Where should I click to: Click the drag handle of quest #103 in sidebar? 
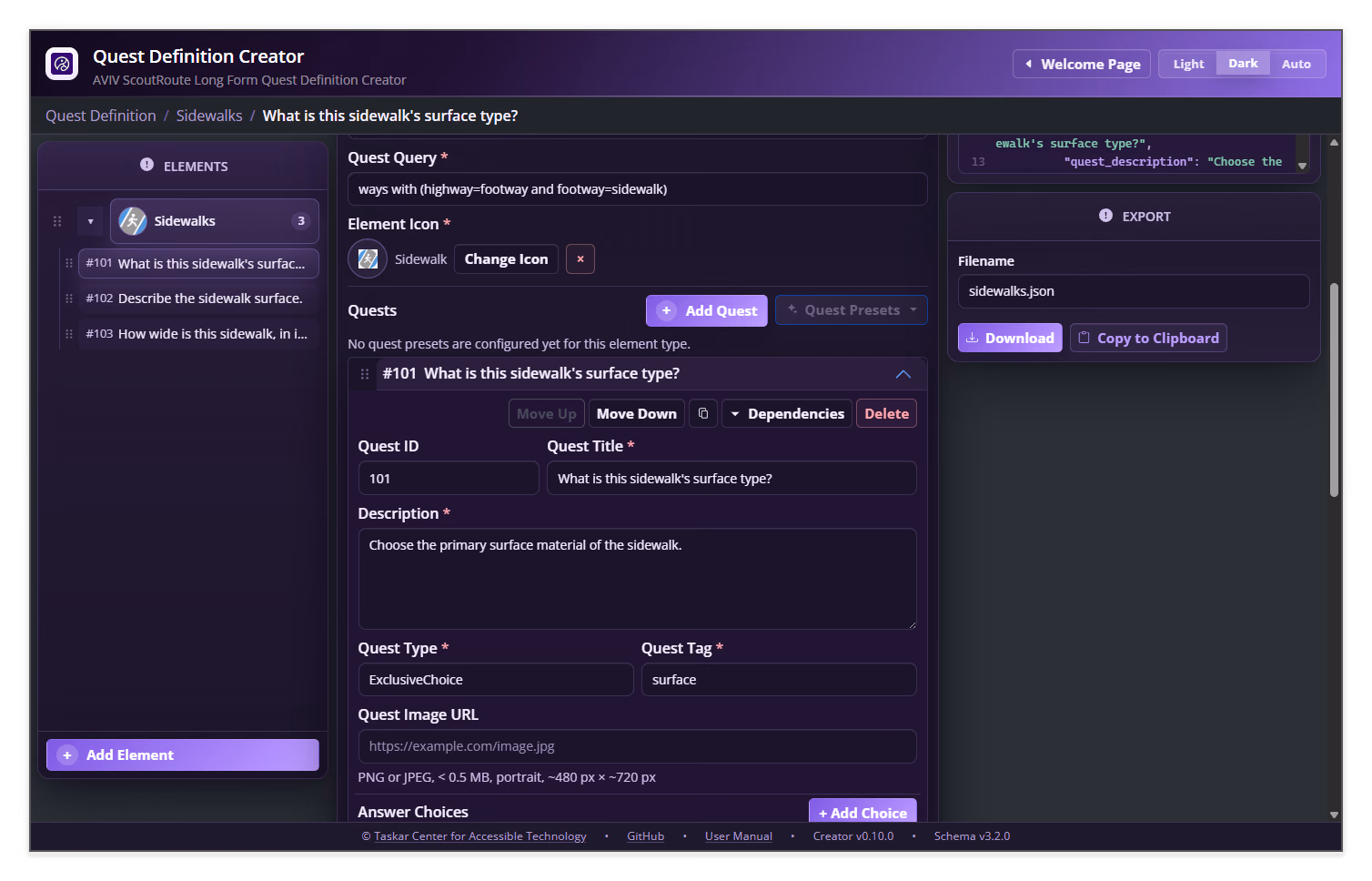point(69,334)
